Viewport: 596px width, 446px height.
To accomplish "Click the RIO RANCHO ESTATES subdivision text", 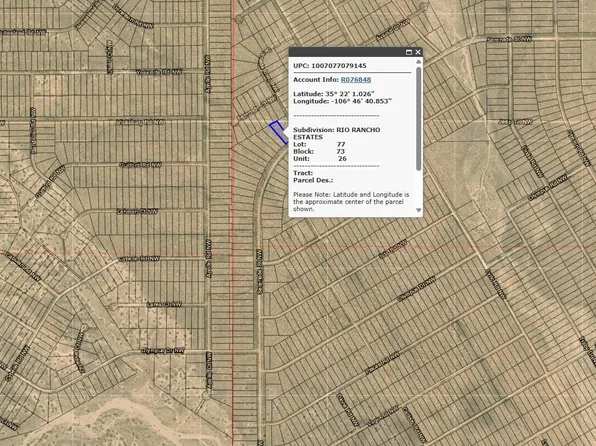I will click(336, 133).
